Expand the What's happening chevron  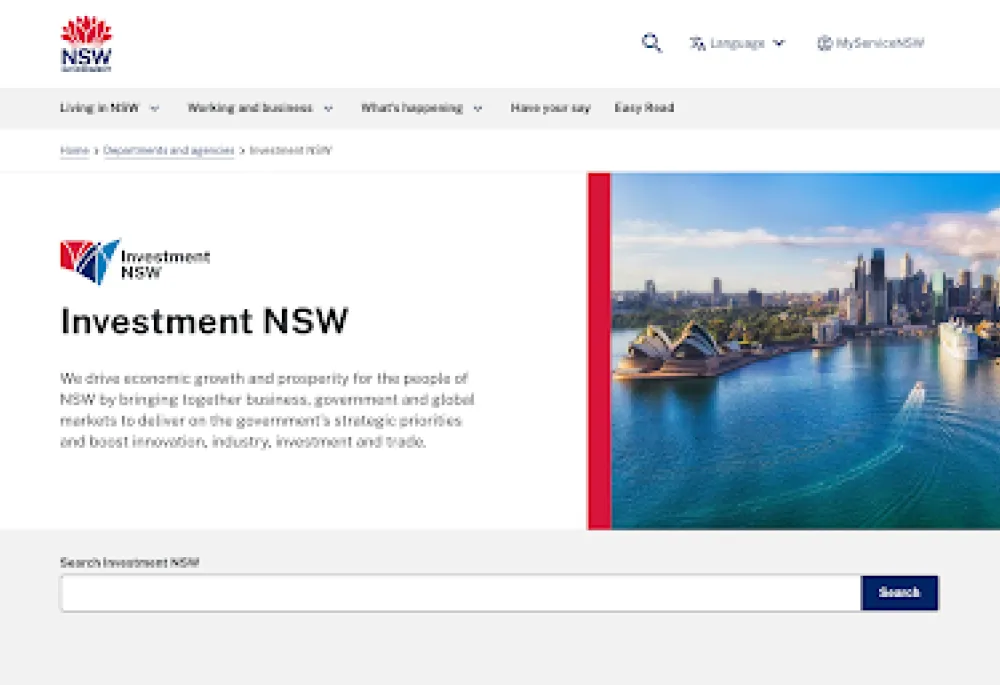[x=478, y=108]
